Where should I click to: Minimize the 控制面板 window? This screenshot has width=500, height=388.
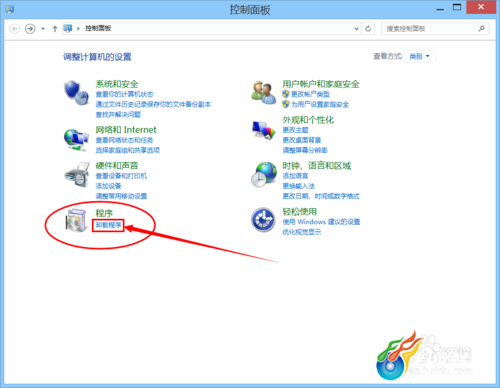click(440, 8)
